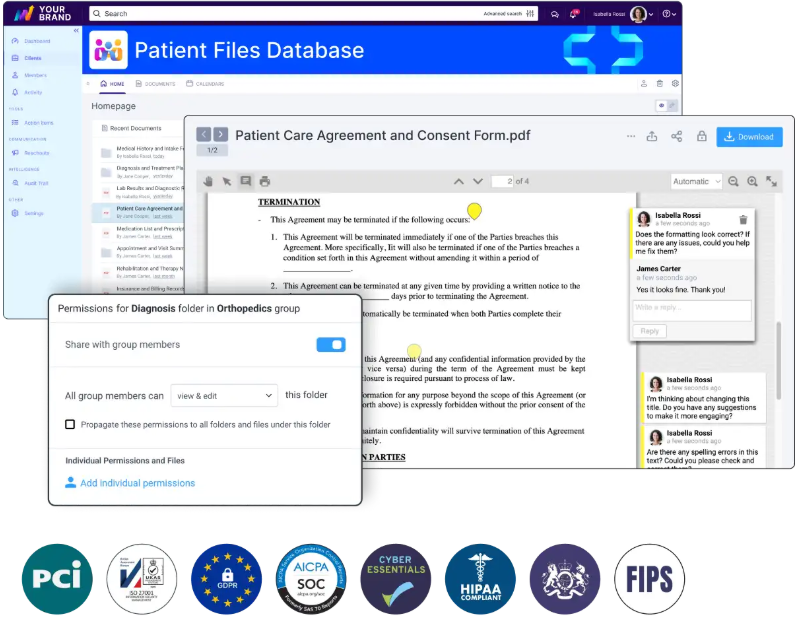This screenshot has height=620, width=797.
Task: Click the upload/export icon next to Download
Action: click(652, 136)
